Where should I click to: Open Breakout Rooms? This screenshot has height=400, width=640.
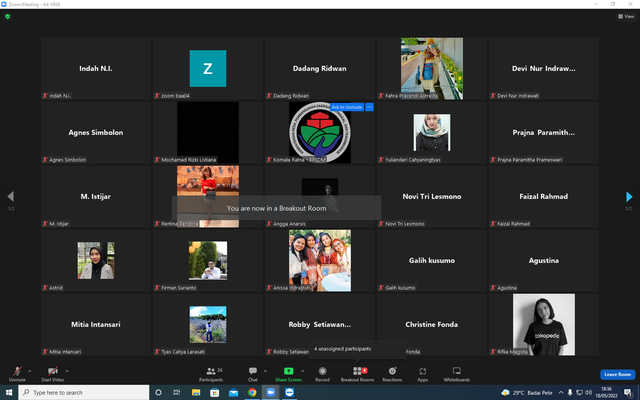coord(358,373)
